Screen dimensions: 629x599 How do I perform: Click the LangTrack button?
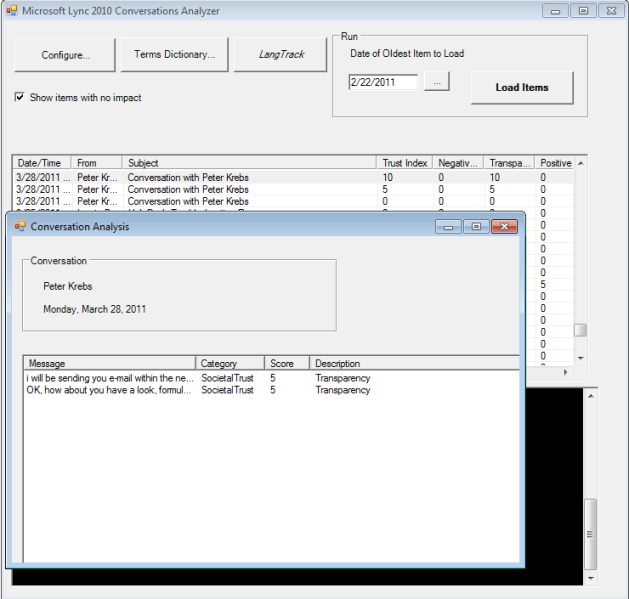[x=281, y=55]
